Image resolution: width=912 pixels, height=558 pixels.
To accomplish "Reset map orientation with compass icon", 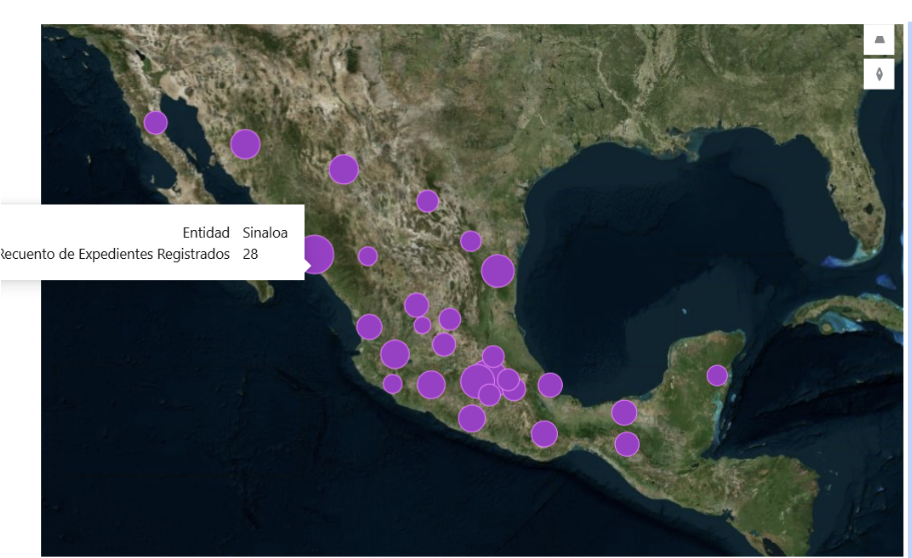I will click(879, 74).
